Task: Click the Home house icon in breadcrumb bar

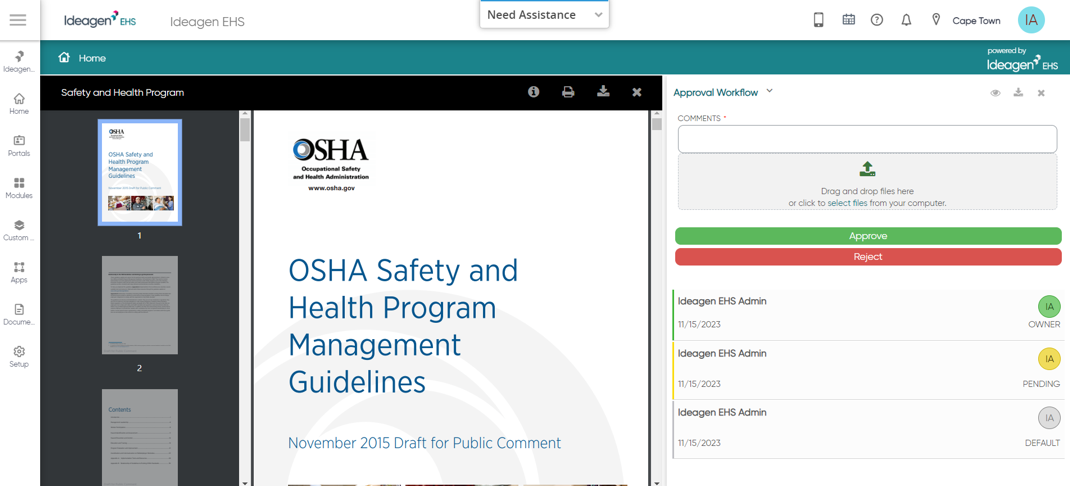Action: 64,57
